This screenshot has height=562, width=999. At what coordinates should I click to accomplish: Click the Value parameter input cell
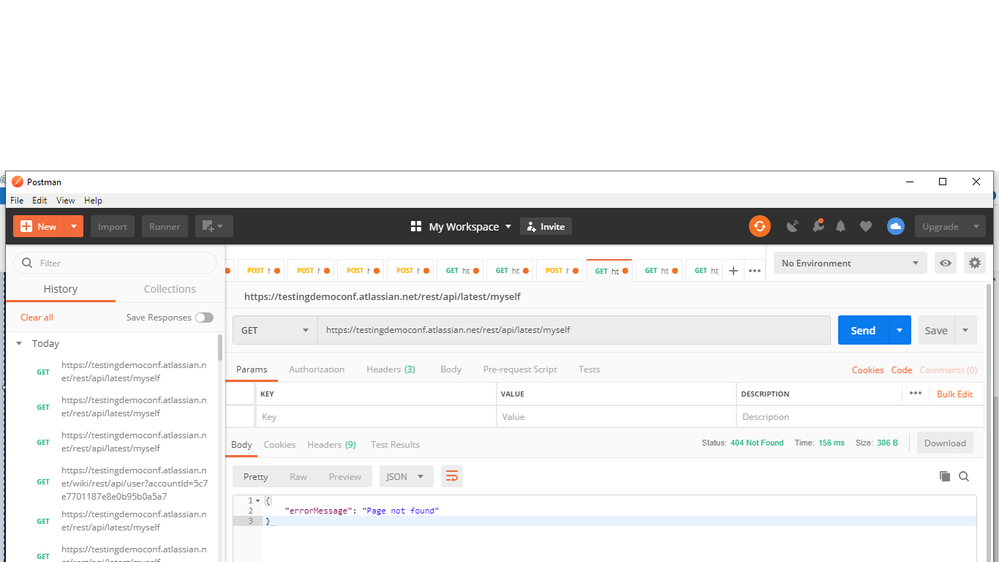(616, 417)
